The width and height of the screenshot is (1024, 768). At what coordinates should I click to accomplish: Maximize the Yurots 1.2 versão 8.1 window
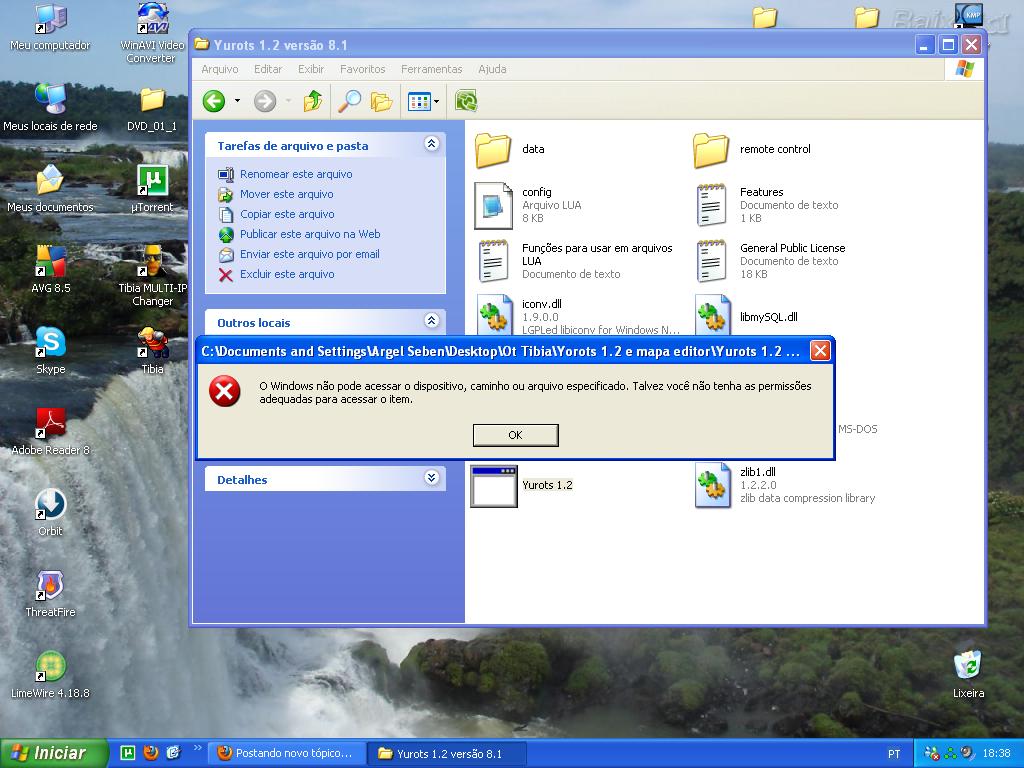[x=948, y=45]
